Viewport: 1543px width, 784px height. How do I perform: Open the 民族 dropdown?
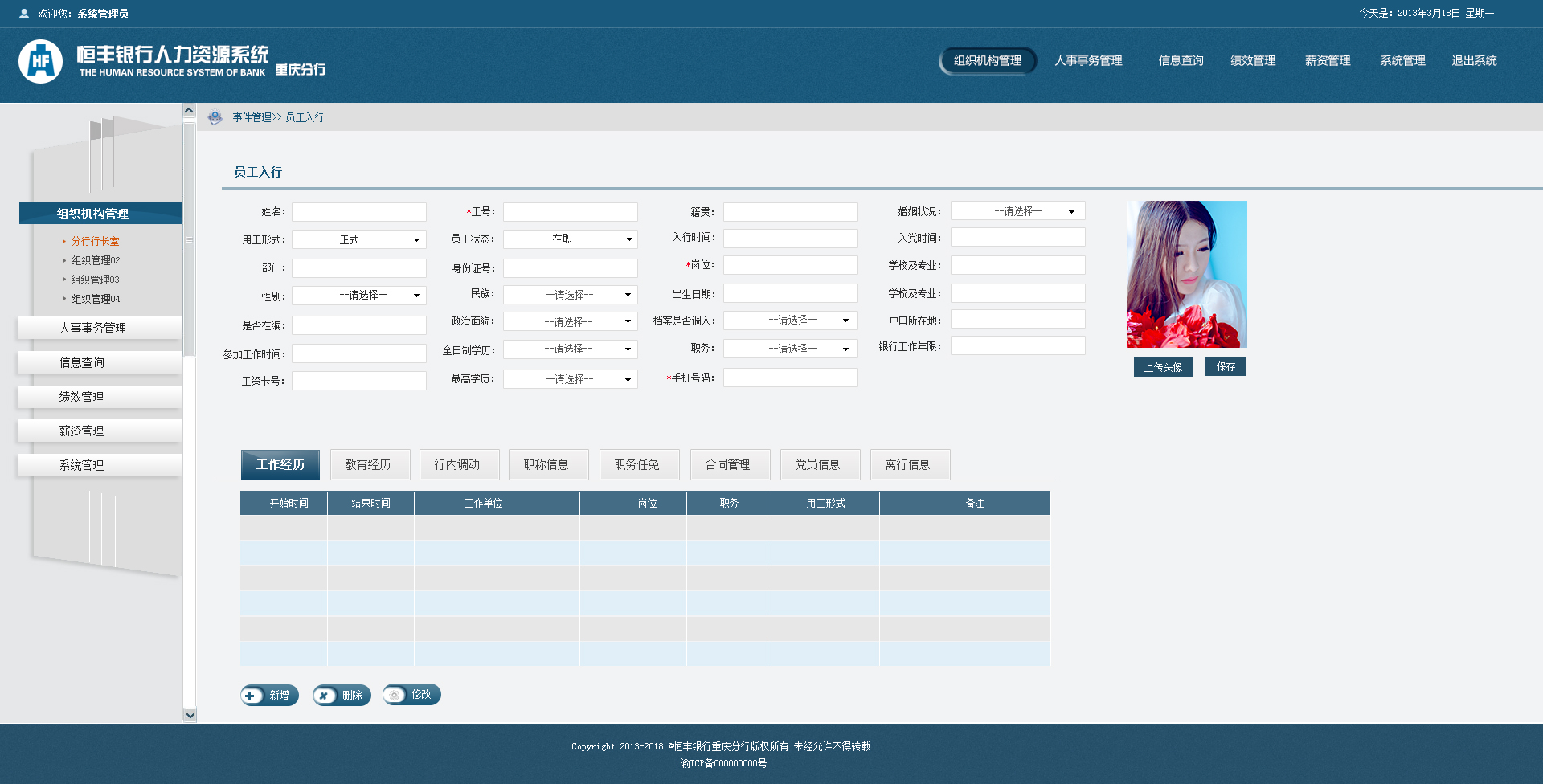point(571,295)
